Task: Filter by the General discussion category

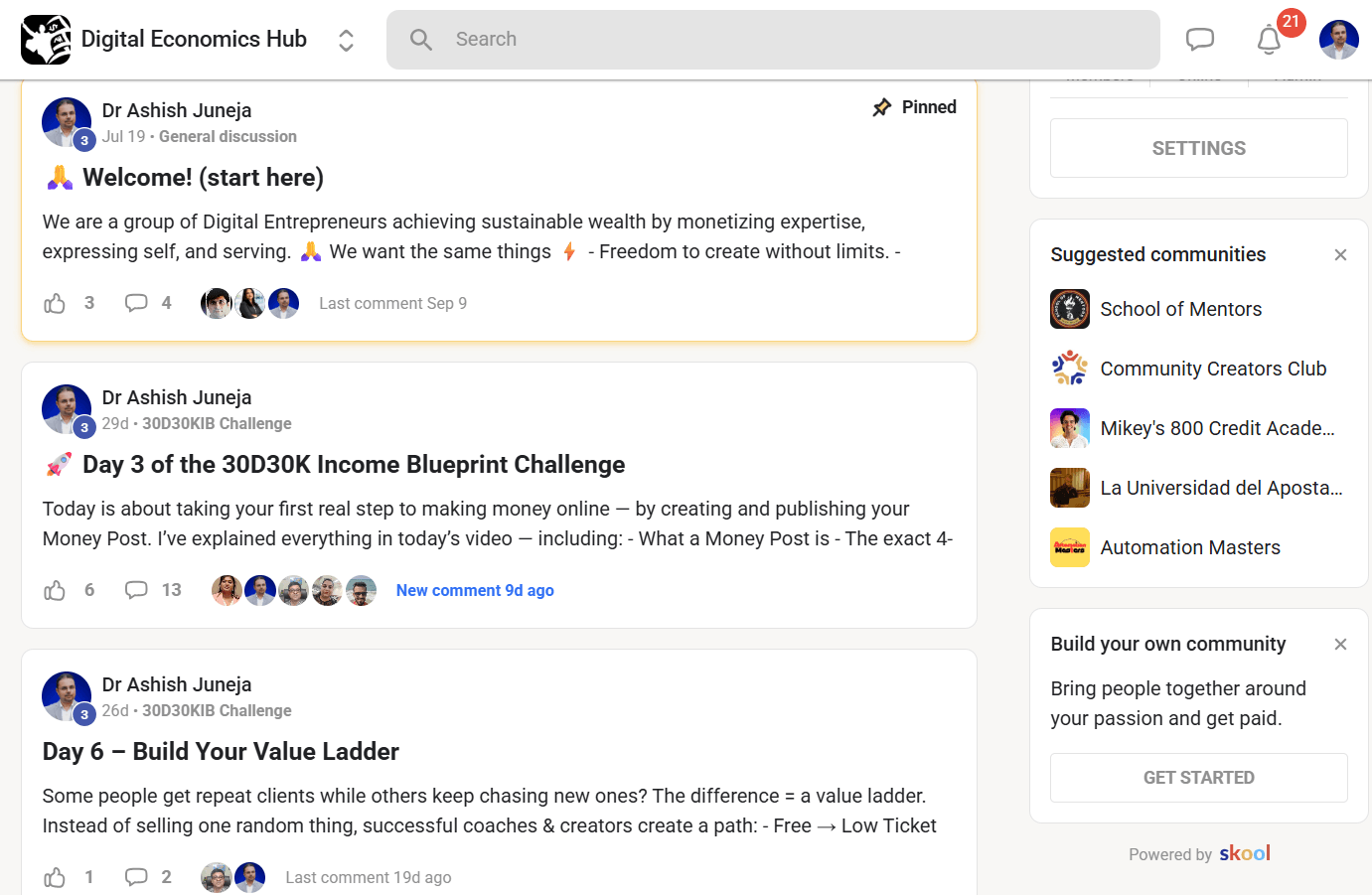Action: [x=228, y=137]
